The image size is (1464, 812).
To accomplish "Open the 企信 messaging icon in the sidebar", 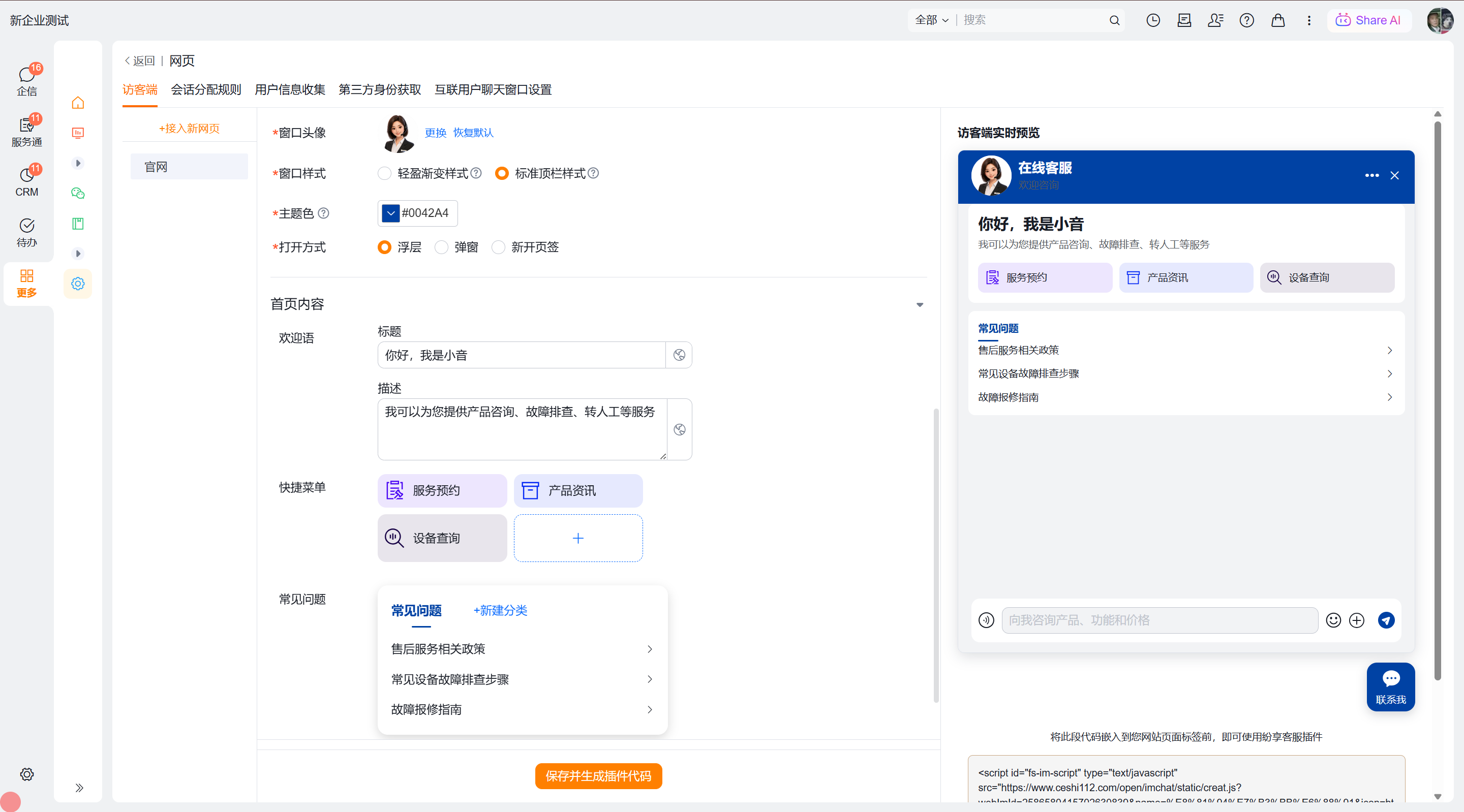I will 27,80.
